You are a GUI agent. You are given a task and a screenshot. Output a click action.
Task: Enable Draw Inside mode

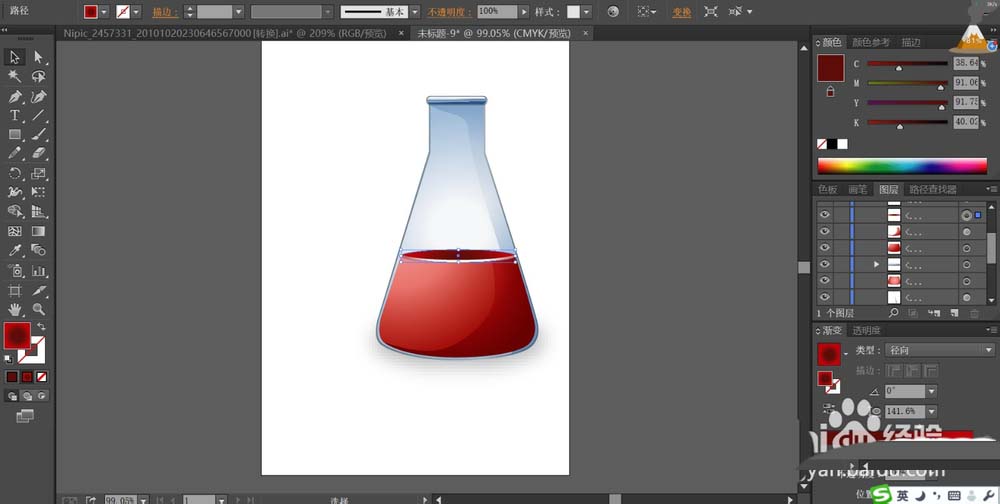pos(42,396)
